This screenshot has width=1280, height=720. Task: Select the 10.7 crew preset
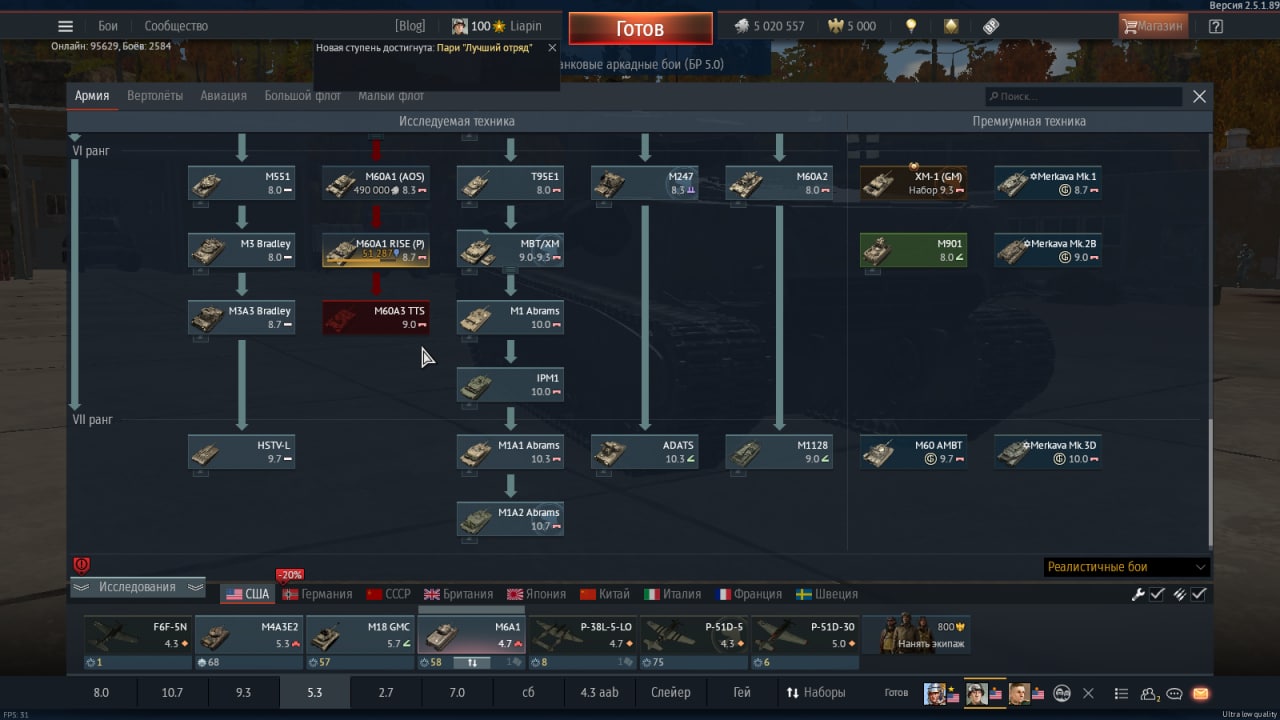(172, 692)
